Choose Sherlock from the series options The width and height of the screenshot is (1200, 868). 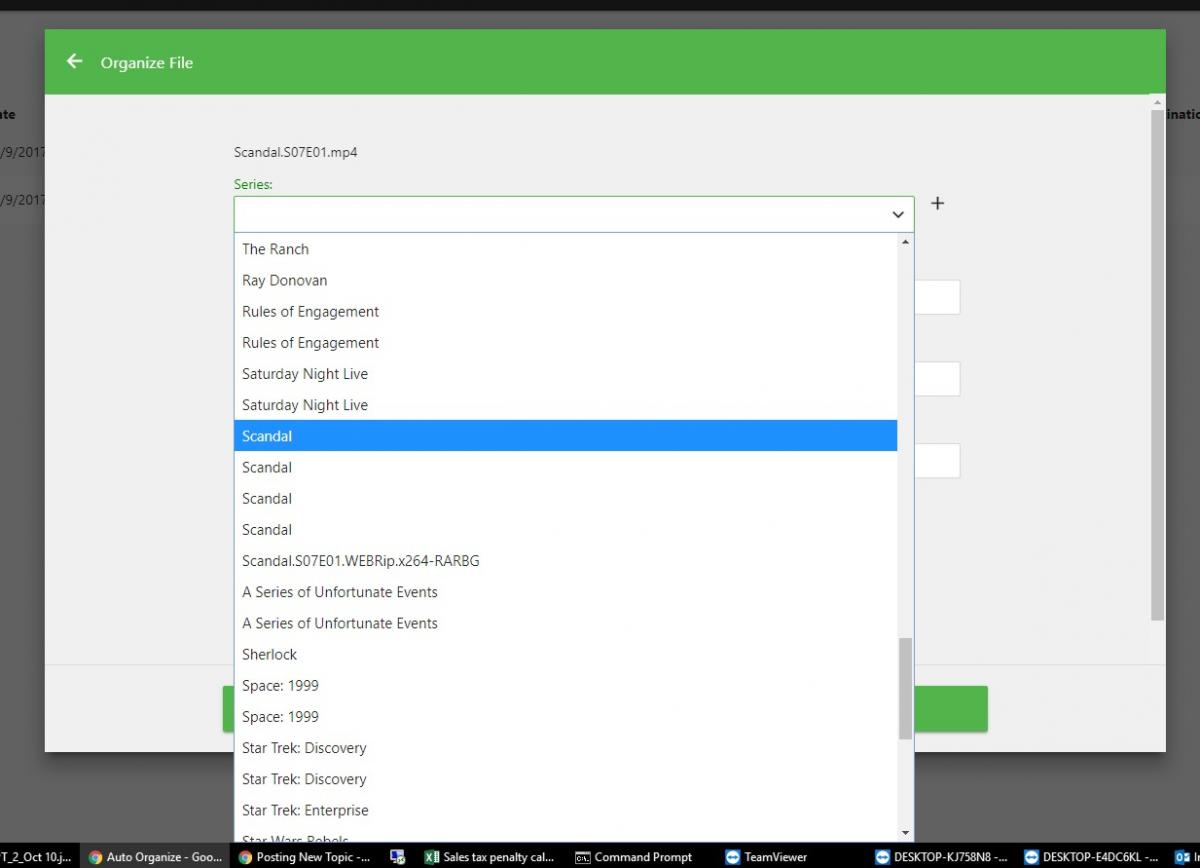pyautogui.click(x=270, y=654)
